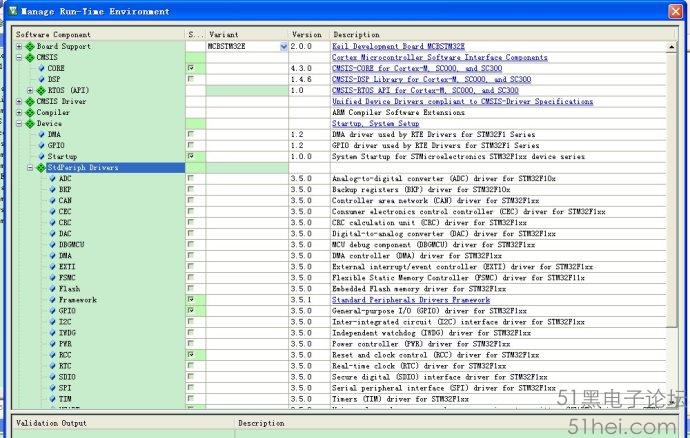Expand the Board Support tree node
Screen dimensions: 690x438
coord(19,46)
